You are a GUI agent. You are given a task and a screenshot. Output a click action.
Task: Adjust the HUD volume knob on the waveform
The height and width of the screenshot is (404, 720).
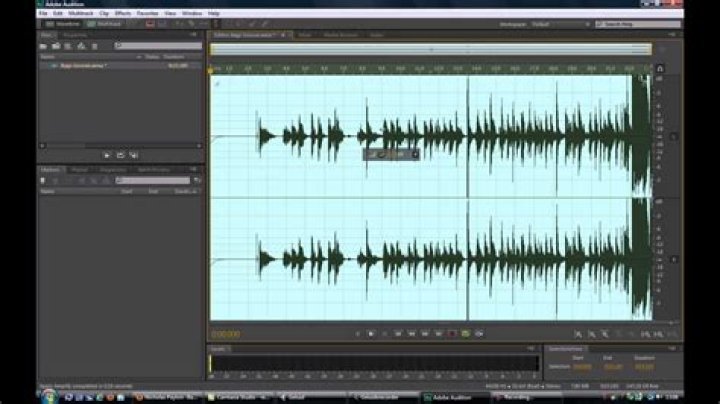tap(381, 155)
